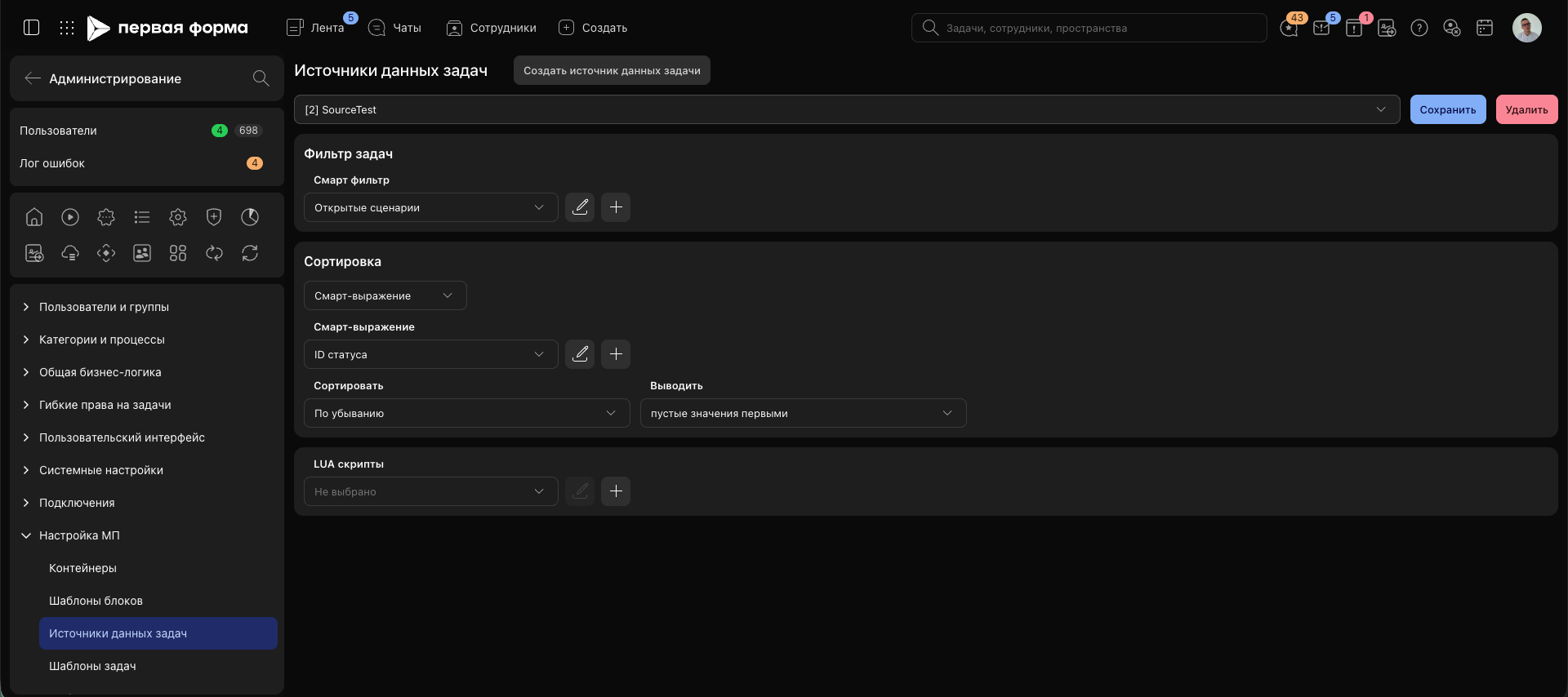The height and width of the screenshot is (697, 1568).
Task: Open the envelope alerts icon with badge 5
Action: tap(1321, 28)
